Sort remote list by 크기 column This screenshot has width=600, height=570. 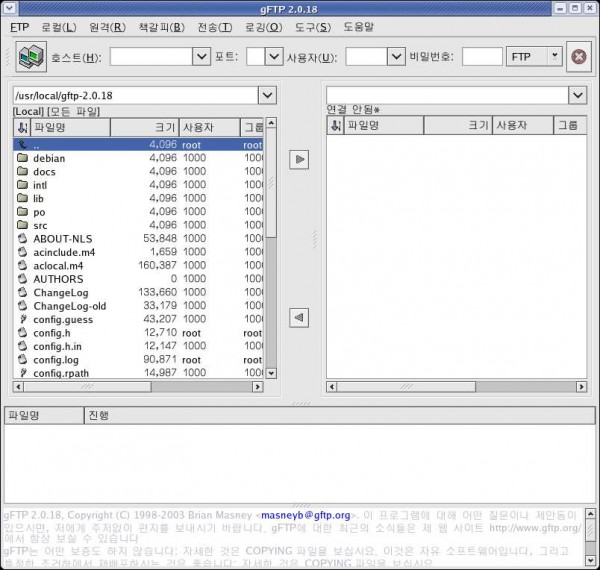[x=458, y=125]
